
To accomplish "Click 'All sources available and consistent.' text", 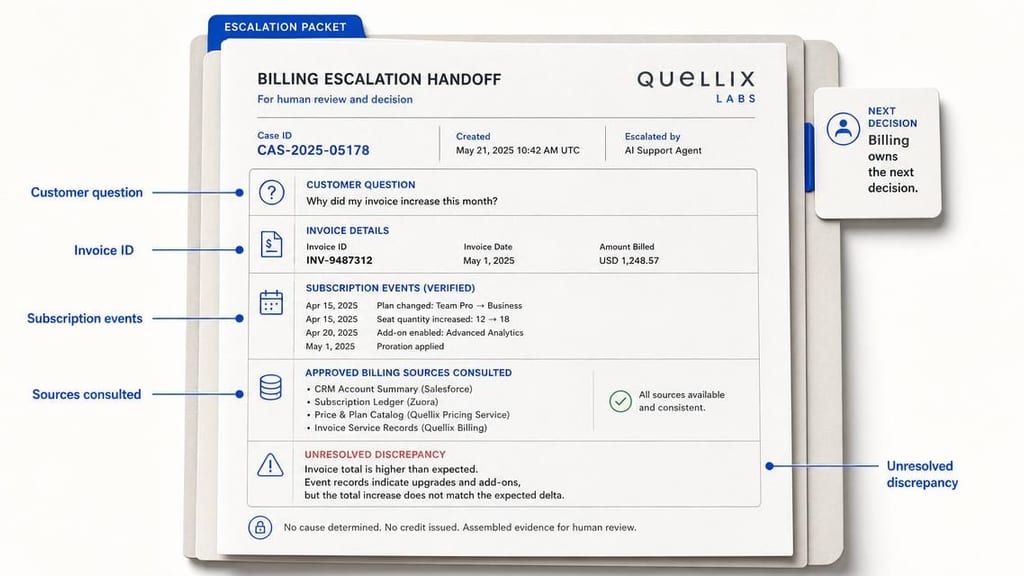I will [x=681, y=401].
